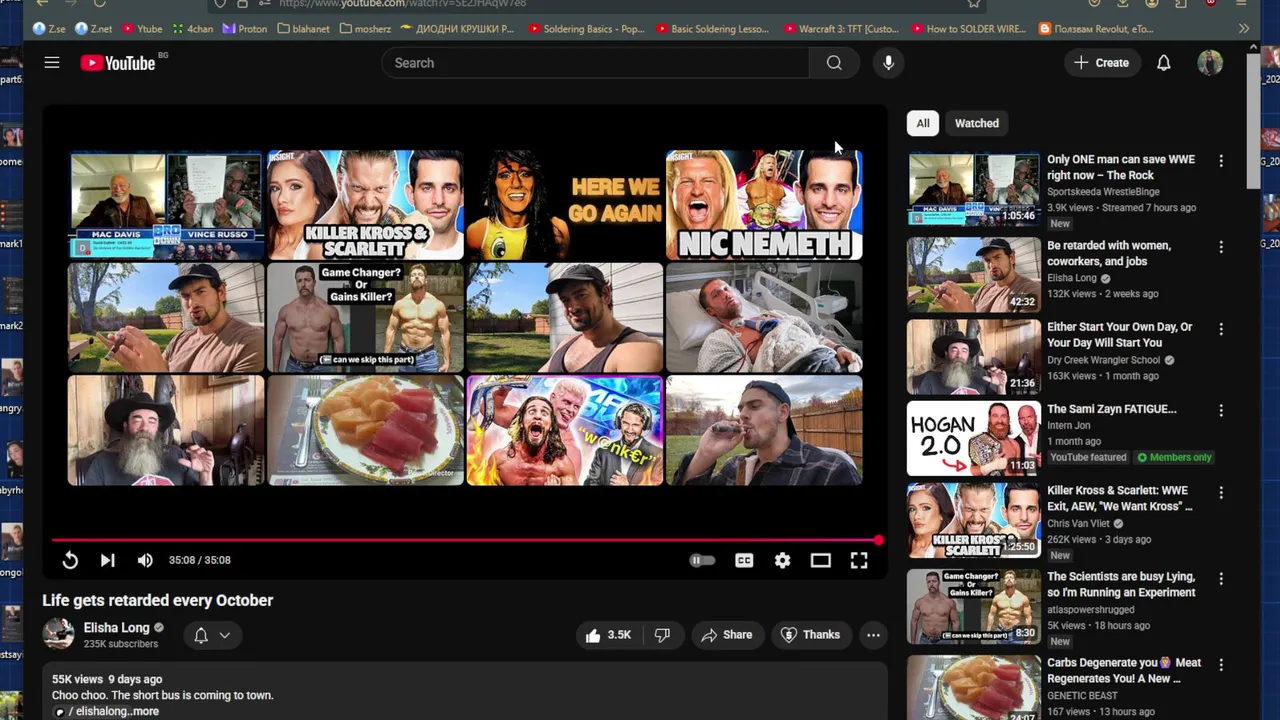
Task: Open options for Either Start Your Own Day
Action: 1220,329
